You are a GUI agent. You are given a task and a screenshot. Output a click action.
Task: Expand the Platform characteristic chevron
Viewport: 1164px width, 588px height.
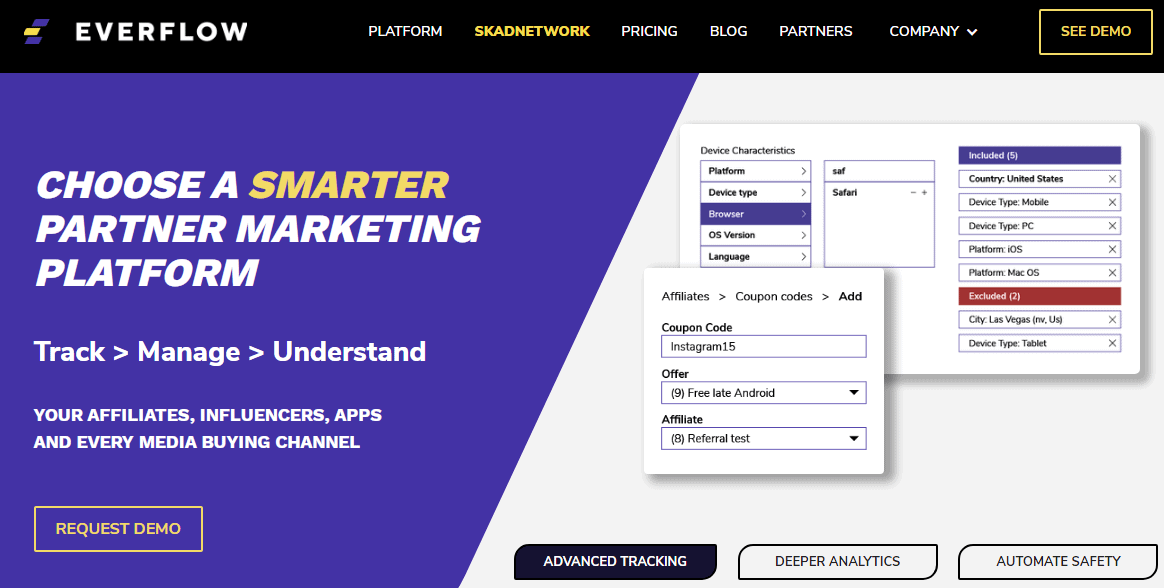tap(803, 171)
